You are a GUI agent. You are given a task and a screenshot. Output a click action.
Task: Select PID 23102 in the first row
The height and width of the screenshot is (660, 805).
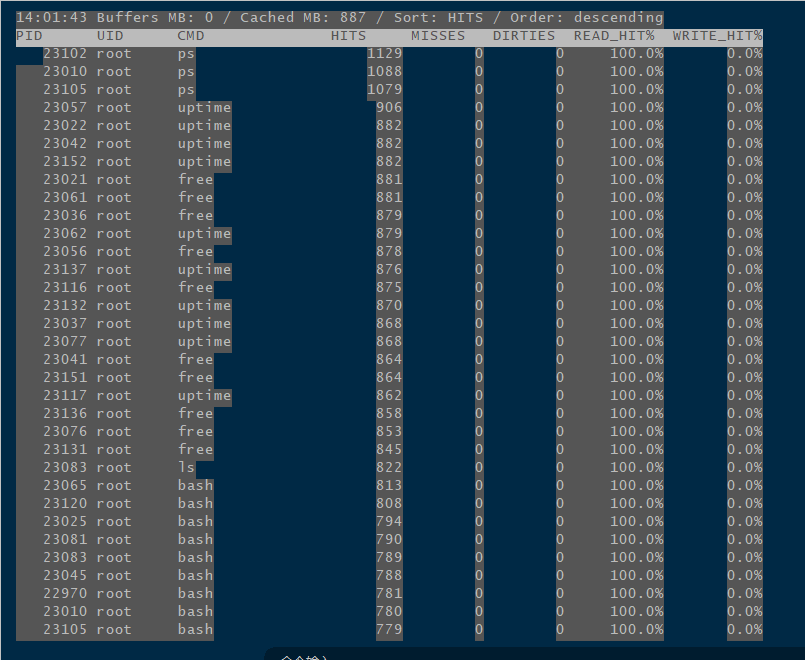(x=65, y=54)
